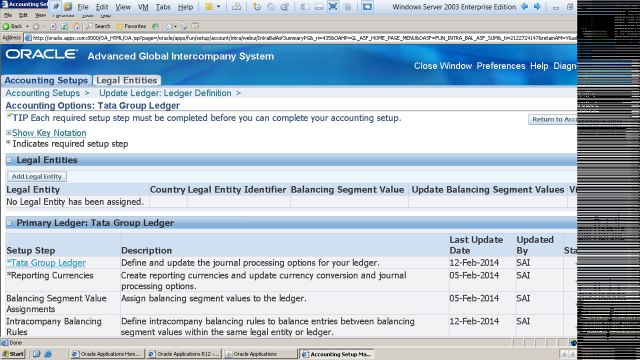
Task: Click the Print toolbar icon
Action: point(184,26)
